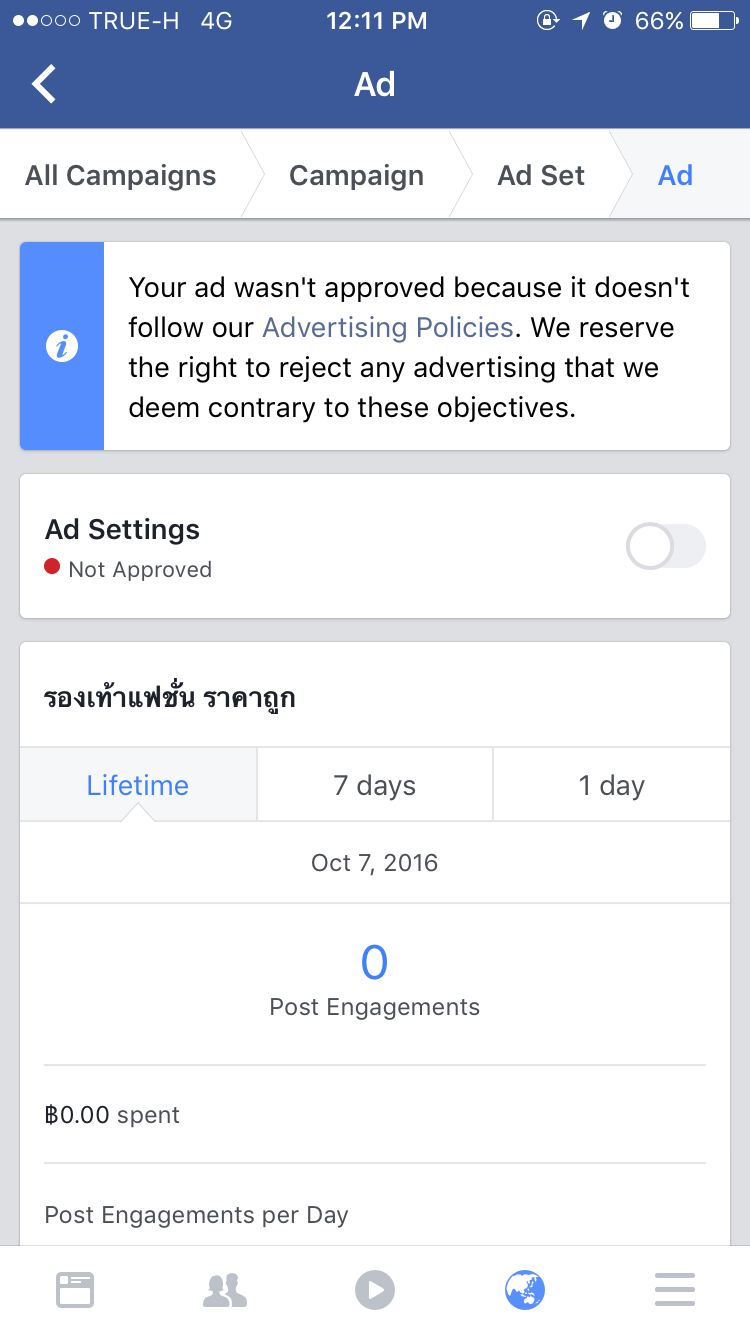Go to Campaign breadcrumb
This screenshot has height=1334, width=750.
pyautogui.click(x=356, y=176)
